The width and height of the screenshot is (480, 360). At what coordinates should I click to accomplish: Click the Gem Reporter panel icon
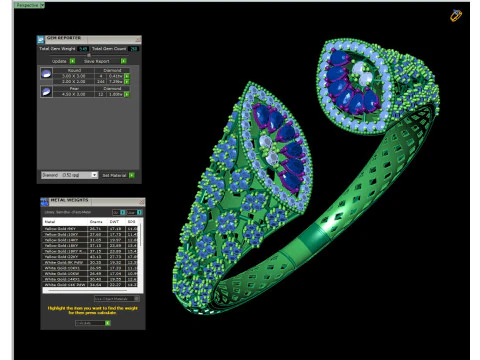(41, 40)
